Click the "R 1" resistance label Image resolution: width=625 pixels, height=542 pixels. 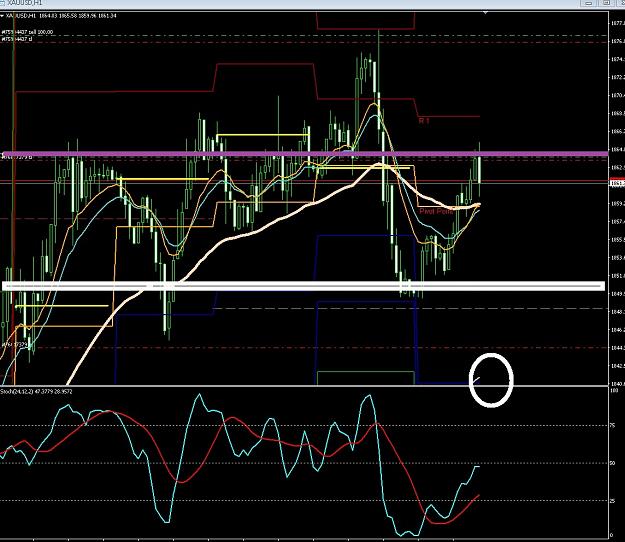(x=424, y=120)
